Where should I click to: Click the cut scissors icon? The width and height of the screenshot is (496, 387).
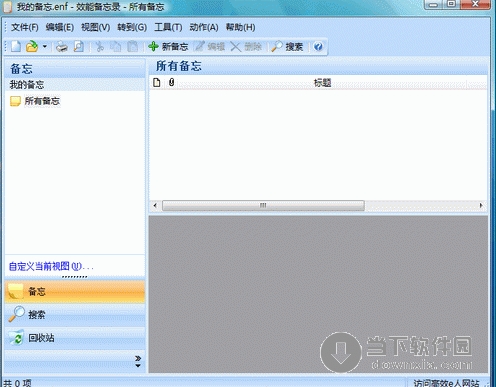(99, 47)
